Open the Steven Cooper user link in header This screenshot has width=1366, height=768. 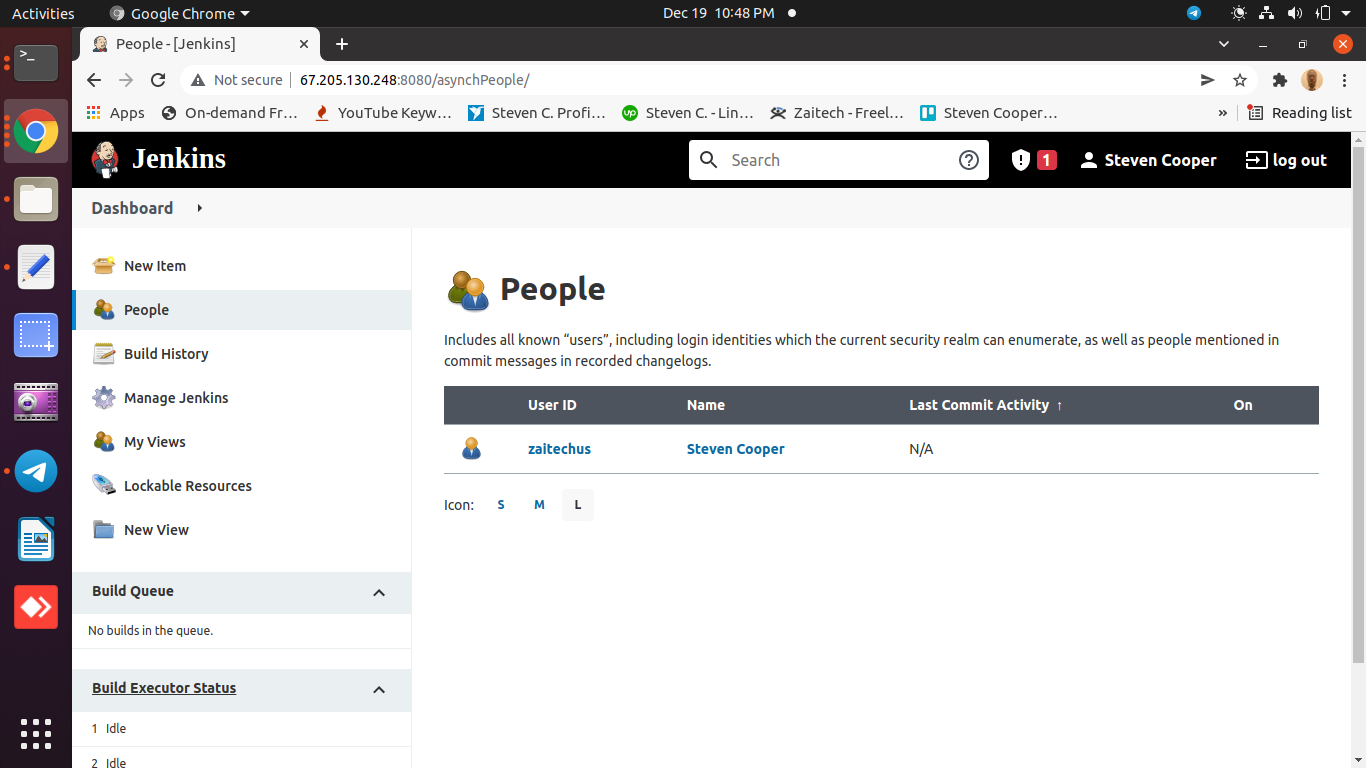1148,160
